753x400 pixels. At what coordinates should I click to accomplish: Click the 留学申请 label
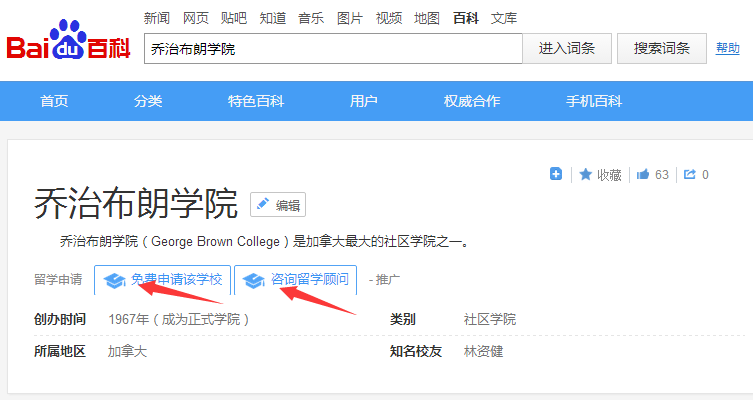[58, 279]
